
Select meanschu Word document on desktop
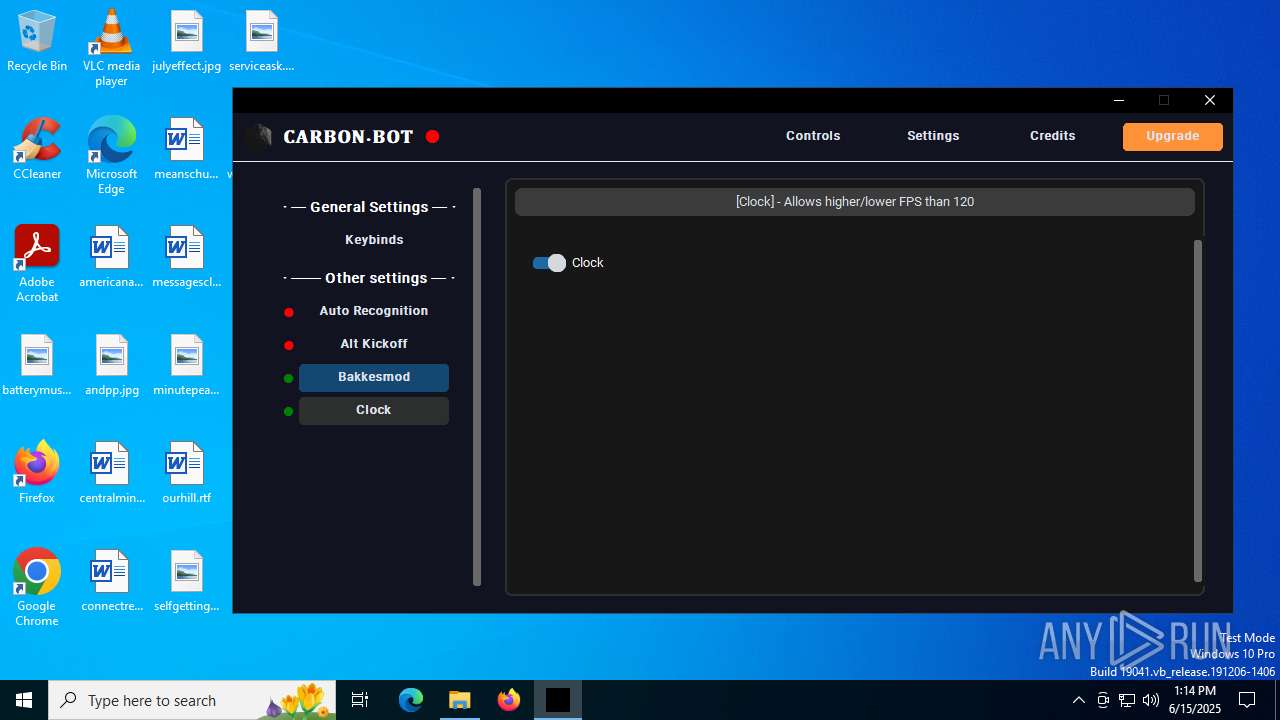coord(186,150)
